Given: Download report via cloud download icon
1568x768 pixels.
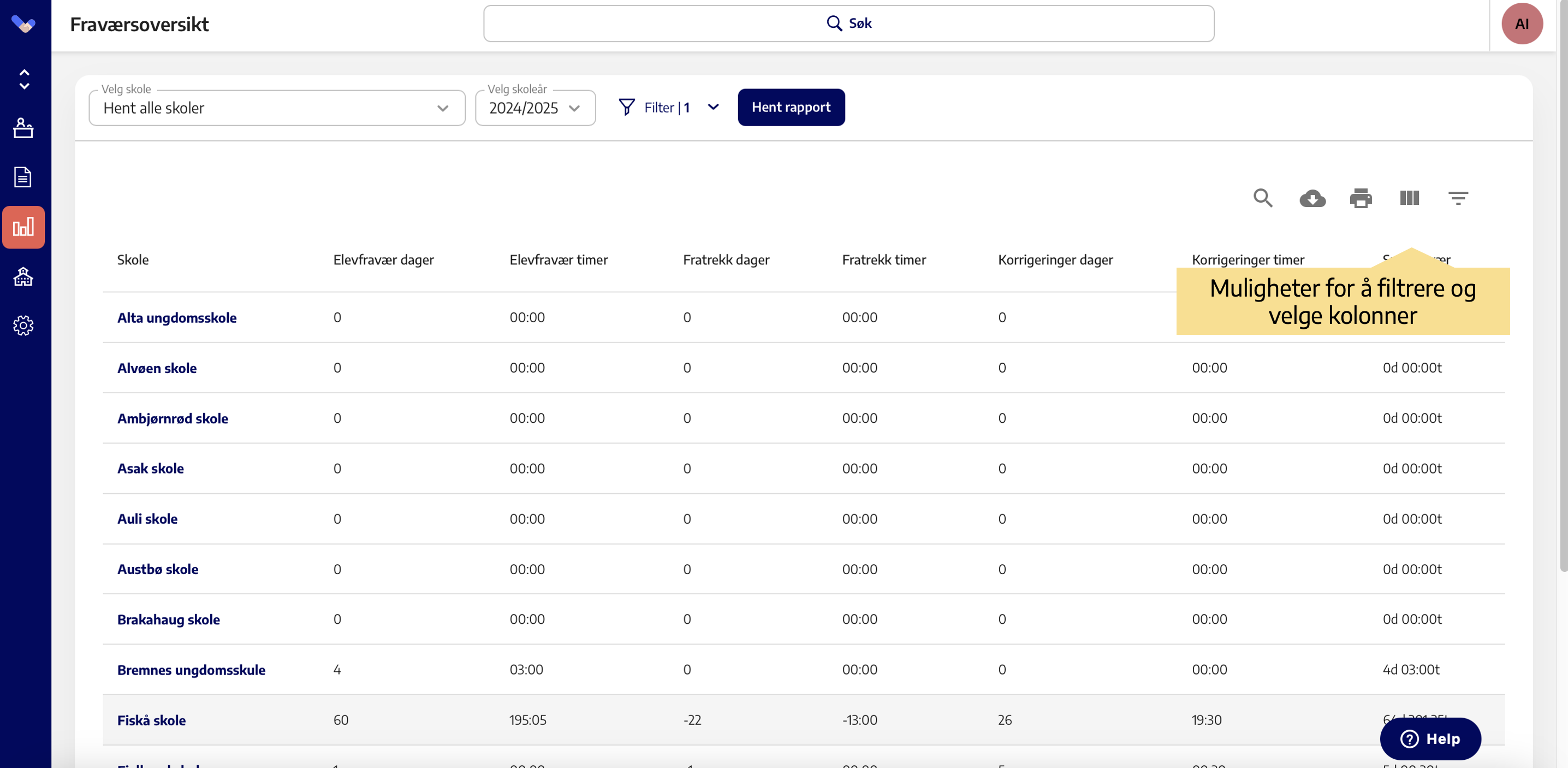Looking at the screenshot, I should (1312, 198).
